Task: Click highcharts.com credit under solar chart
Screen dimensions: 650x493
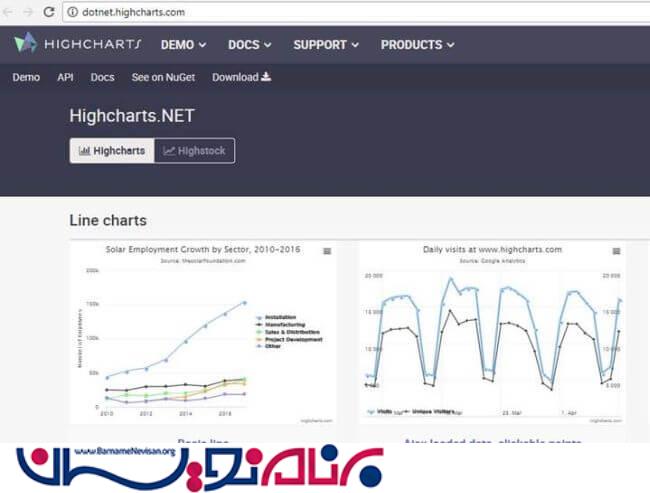Action: point(316,421)
